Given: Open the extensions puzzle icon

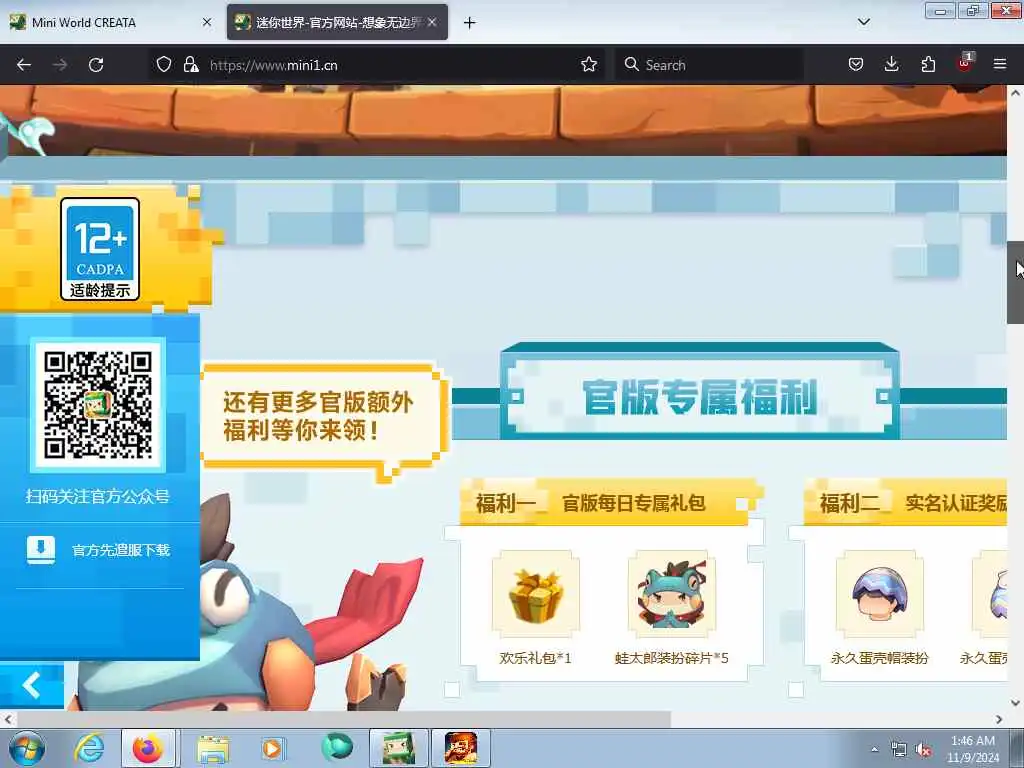Looking at the screenshot, I should (x=928, y=64).
